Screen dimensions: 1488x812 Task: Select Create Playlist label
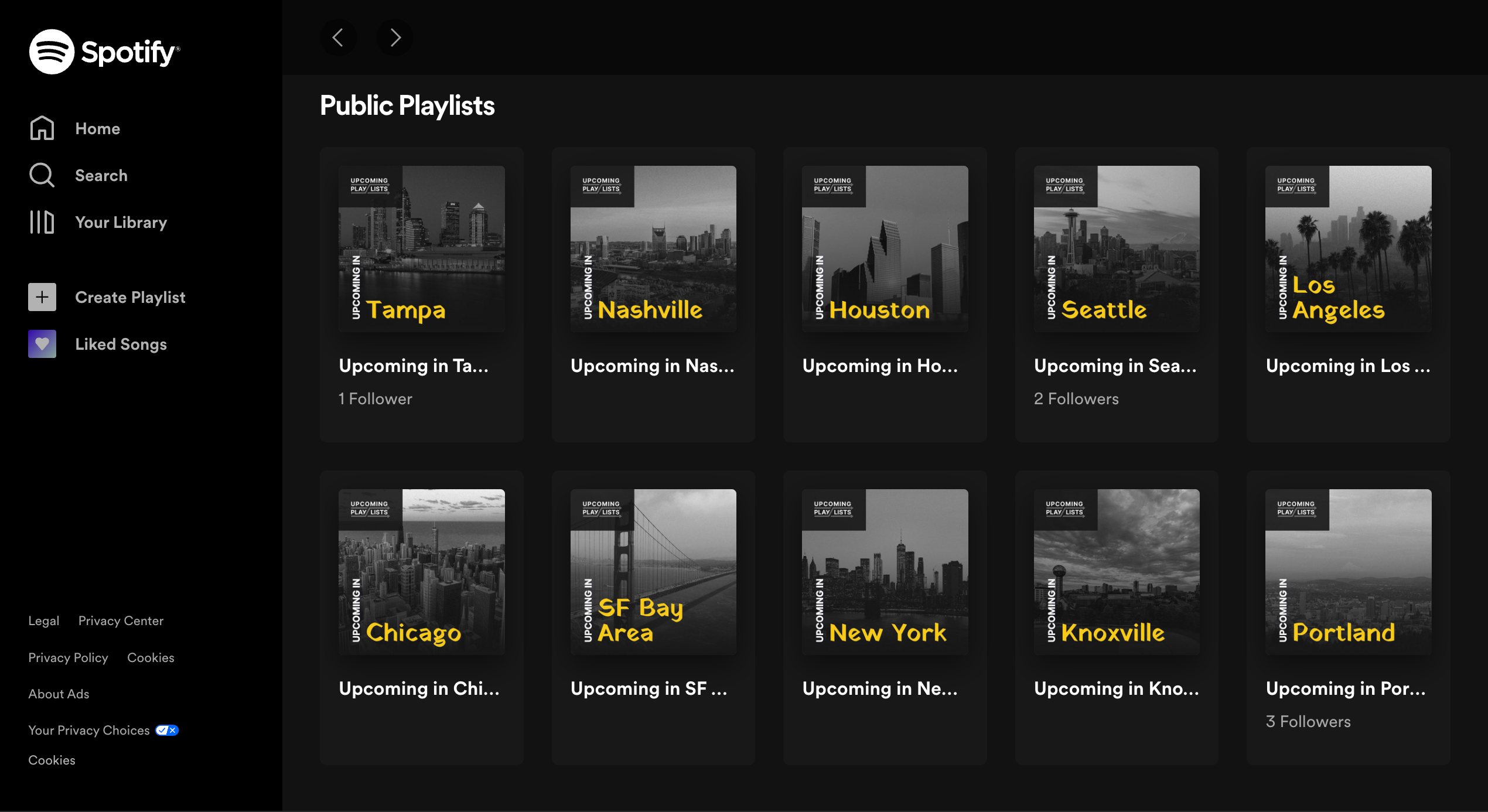point(130,298)
